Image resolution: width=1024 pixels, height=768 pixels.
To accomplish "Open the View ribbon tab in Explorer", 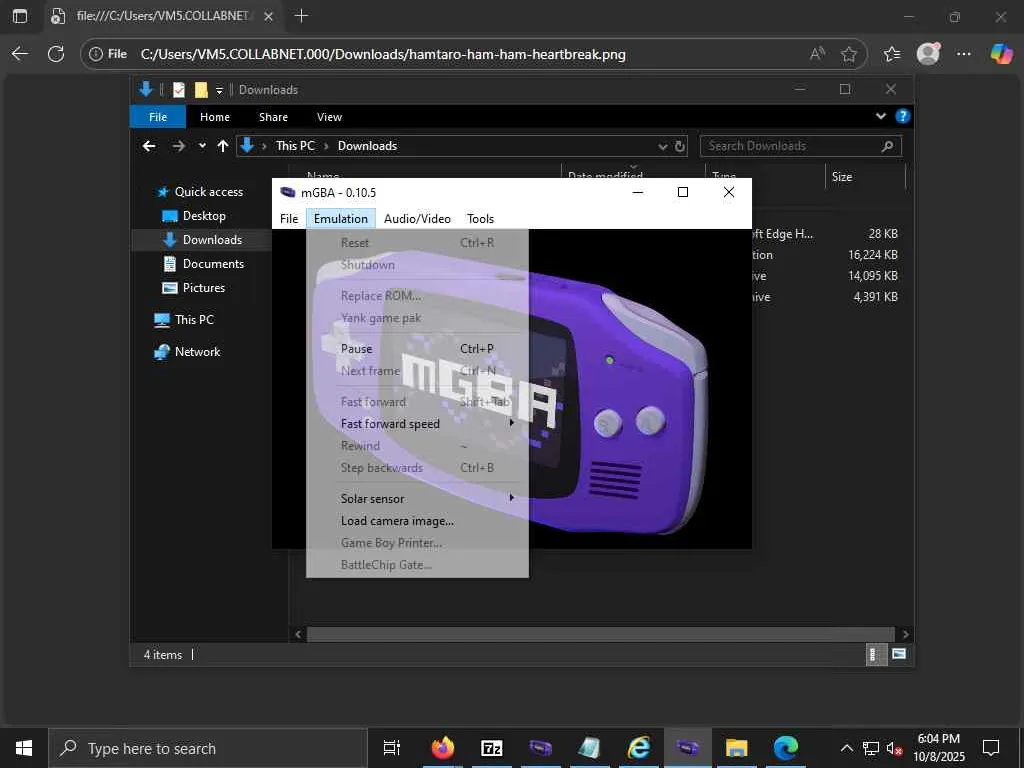I will pos(329,117).
